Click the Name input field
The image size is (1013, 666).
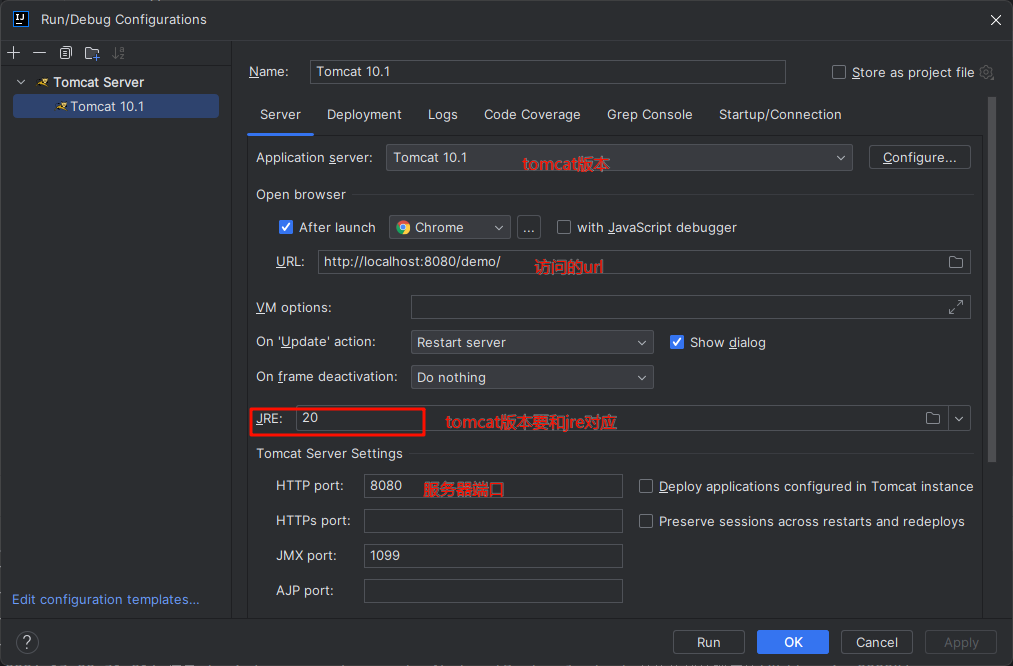[548, 72]
